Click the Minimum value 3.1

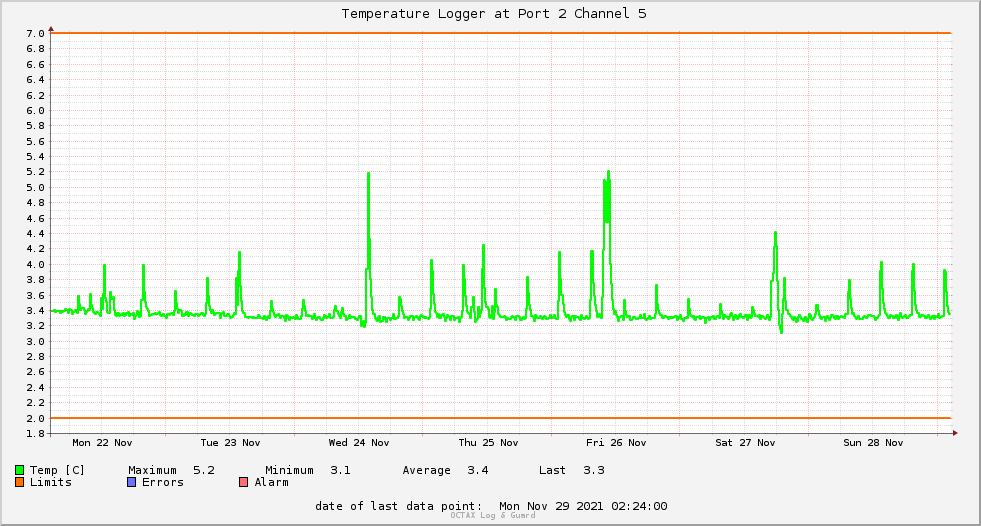340,470
